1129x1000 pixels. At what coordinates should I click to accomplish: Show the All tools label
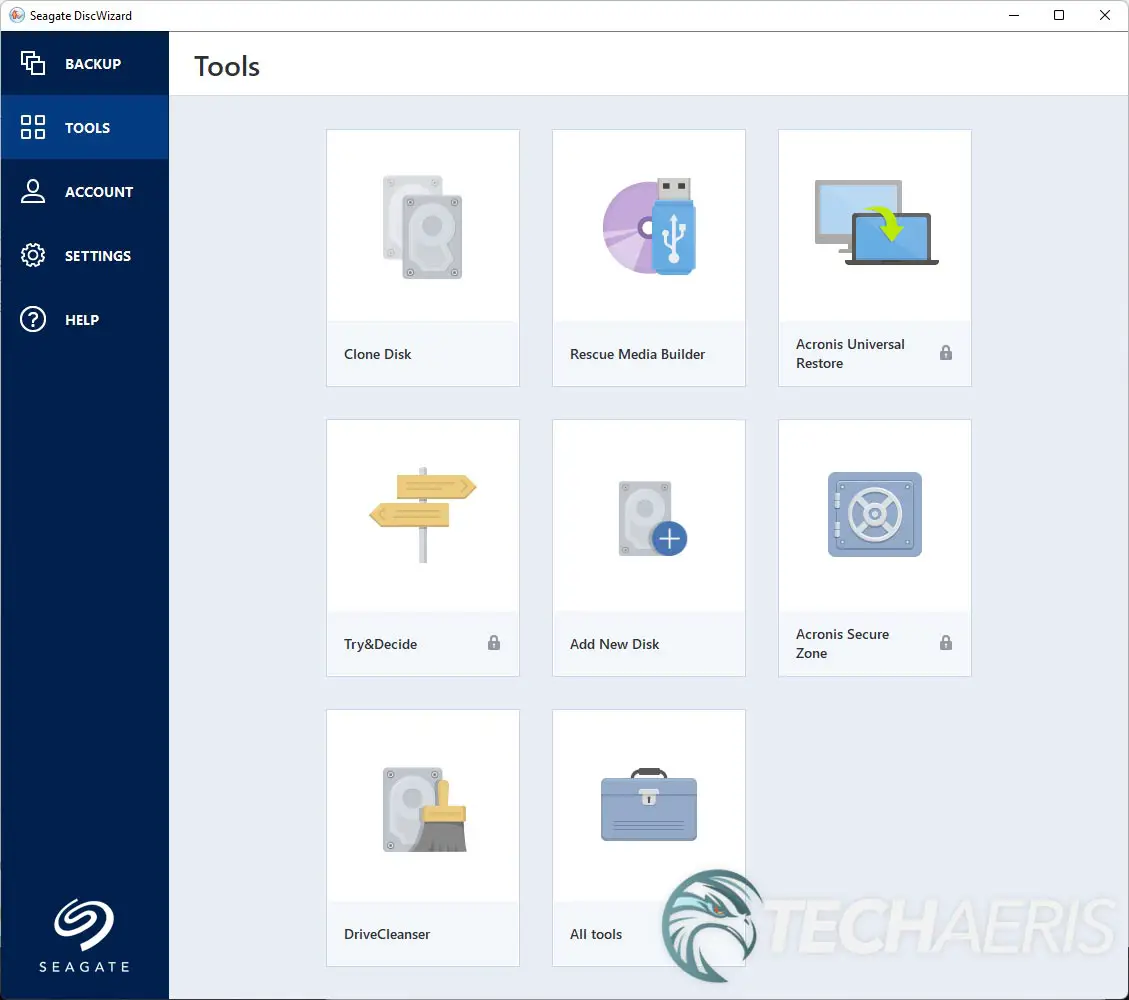coord(595,934)
